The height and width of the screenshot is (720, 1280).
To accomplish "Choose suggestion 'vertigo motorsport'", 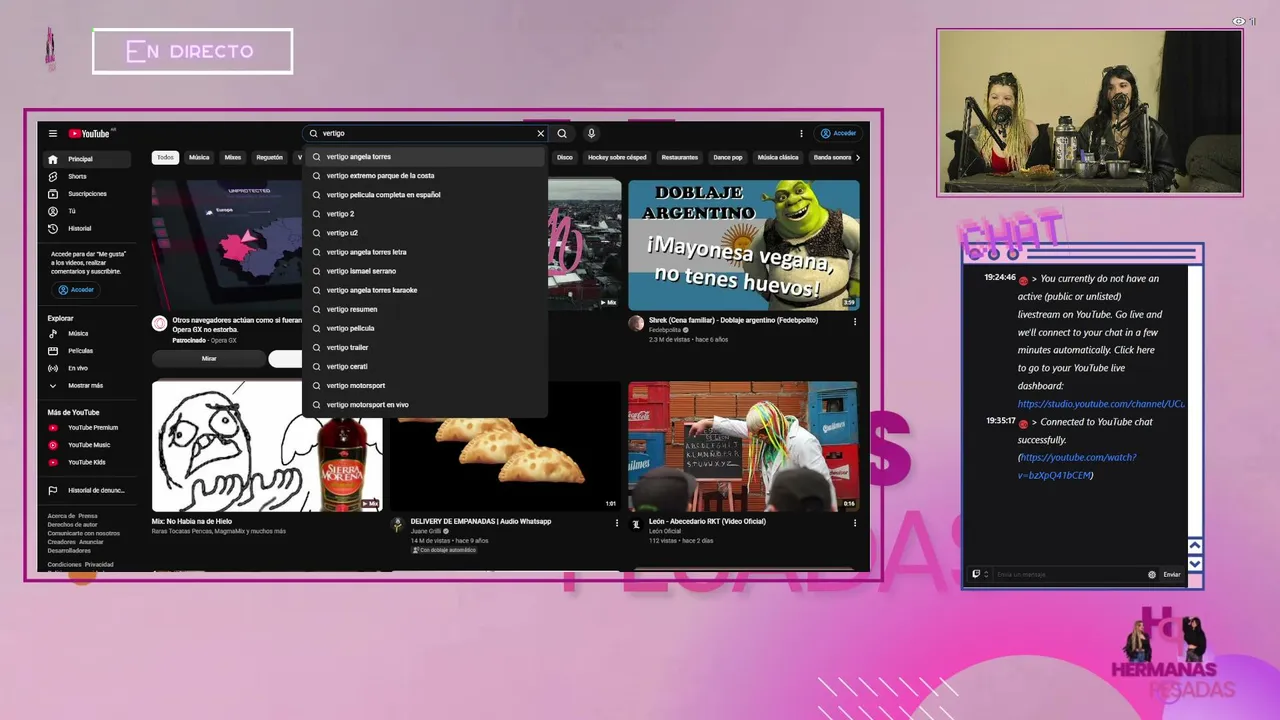I will [425, 385].
